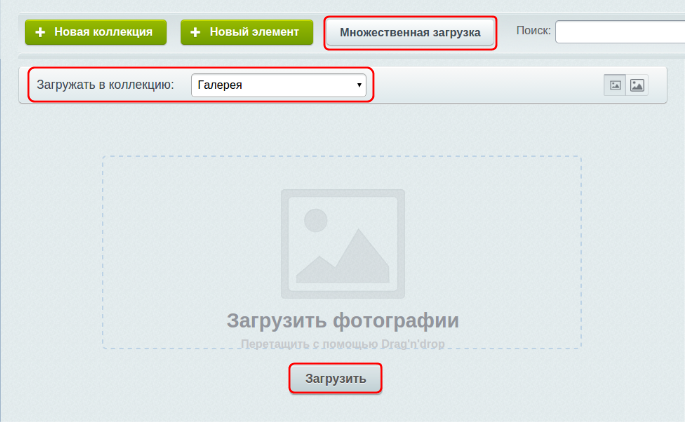Click the plus icon on Новая коллекция
The image size is (690, 427).
(41, 32)
